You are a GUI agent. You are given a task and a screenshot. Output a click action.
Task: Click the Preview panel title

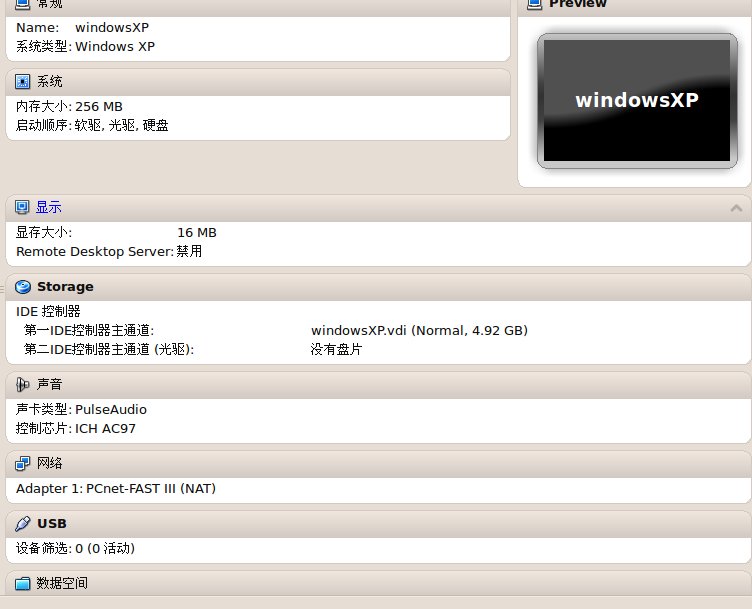point(578,4)
